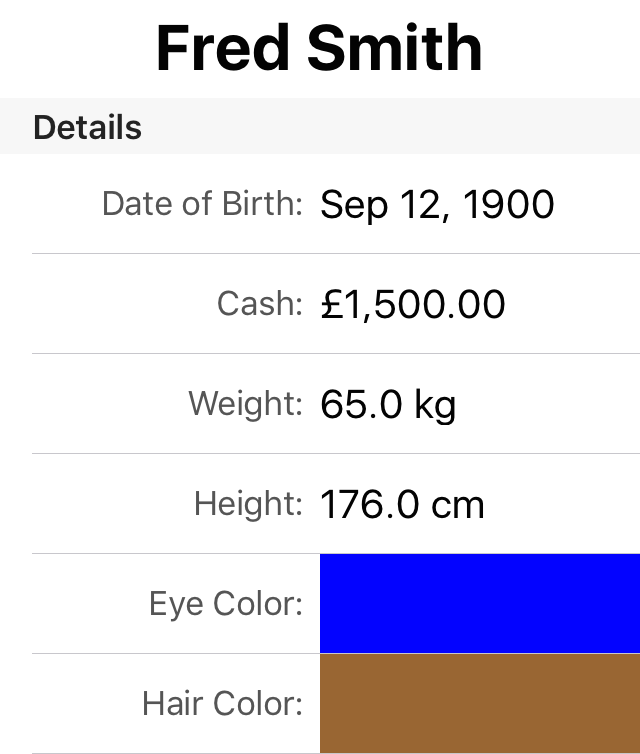Tap the Height label
Screen dimensions: 640x754
(x=248, y=504)
